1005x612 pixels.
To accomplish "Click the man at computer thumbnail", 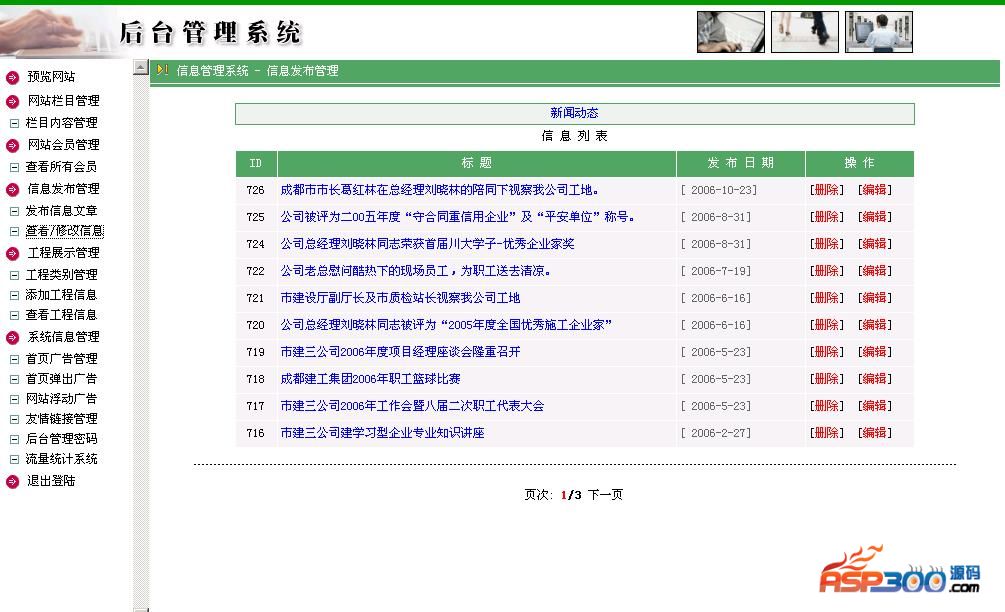I will (879, 32).
